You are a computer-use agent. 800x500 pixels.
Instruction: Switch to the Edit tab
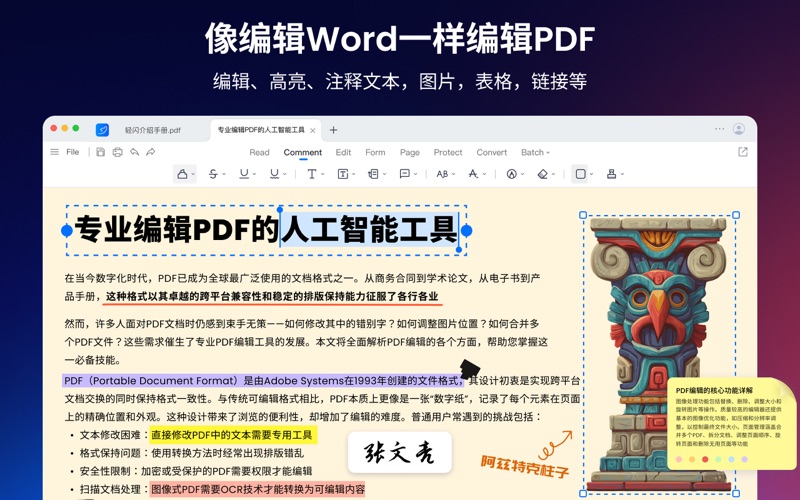coord(343,153)
